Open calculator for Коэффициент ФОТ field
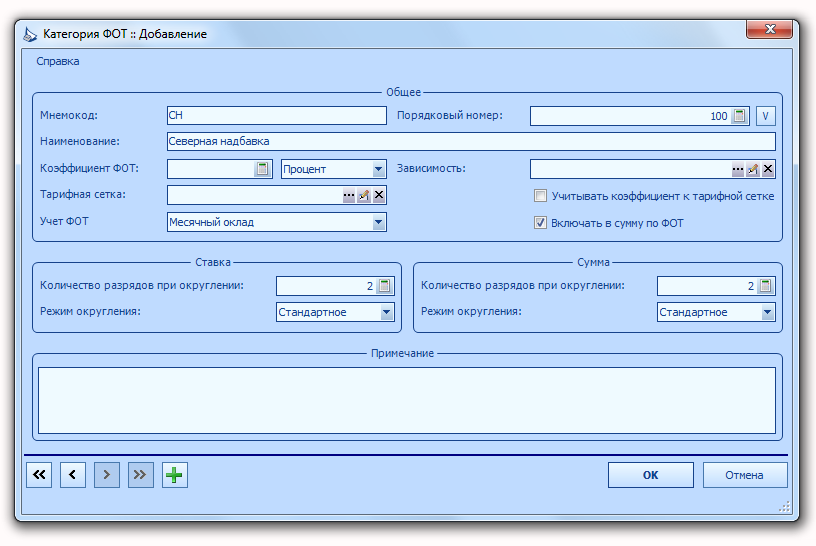The height and width of the screenshot is (546, 816). pyautogui.click(x=262, y=169)
